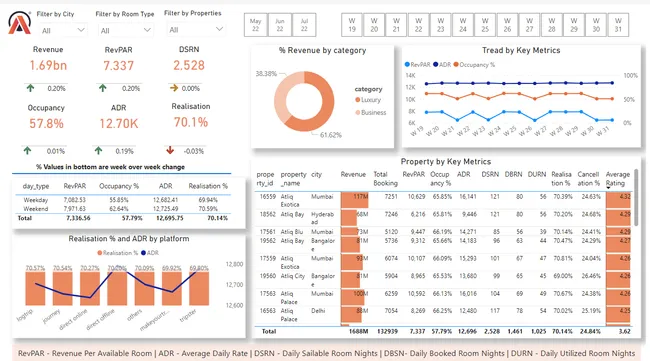The width and height of the screenshot is (650, 361).
Task: Click the day_type column header
Action: pos(36,186)
